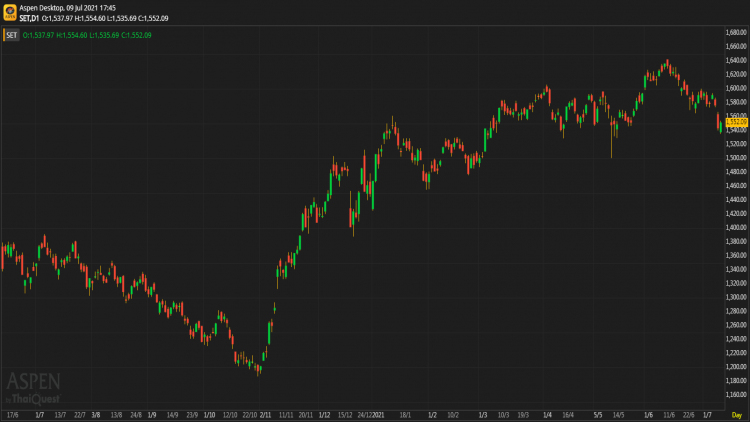Select the SET symbol legend label
Image resolution: width=750 pixels, height=422 pixels.
[x=11, y=35]
